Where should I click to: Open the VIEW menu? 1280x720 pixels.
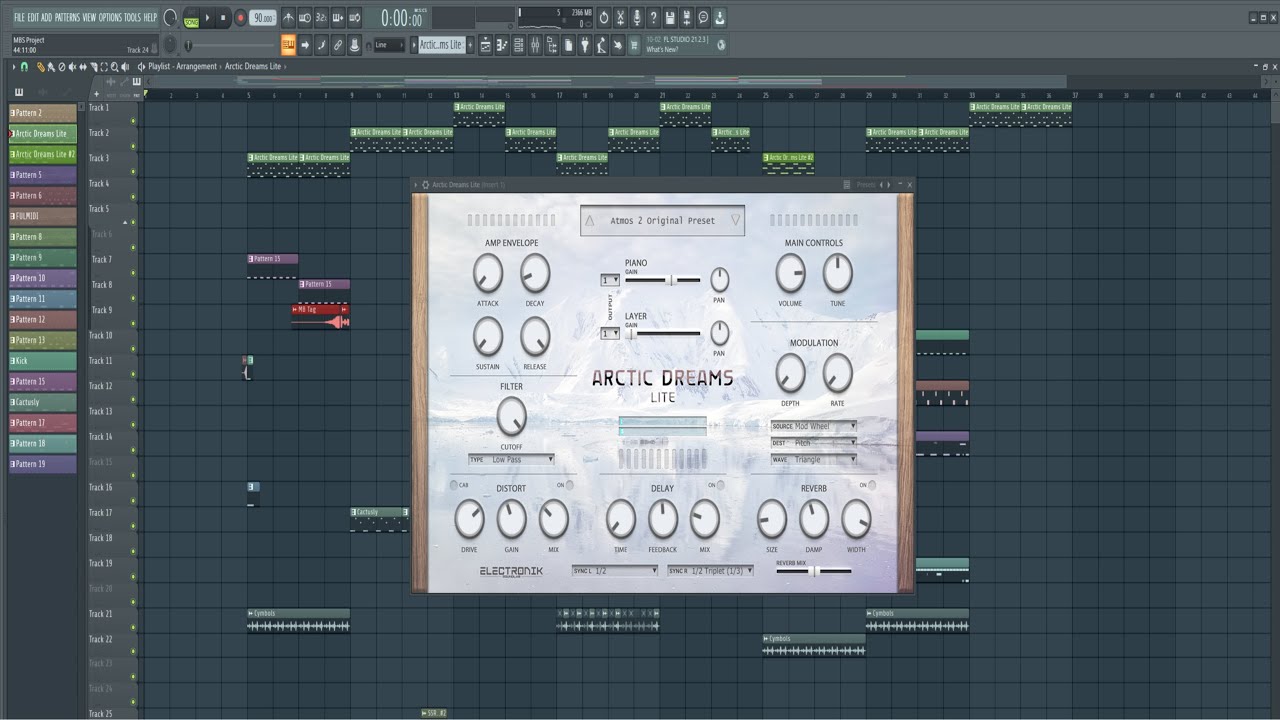tap(90, 17)
